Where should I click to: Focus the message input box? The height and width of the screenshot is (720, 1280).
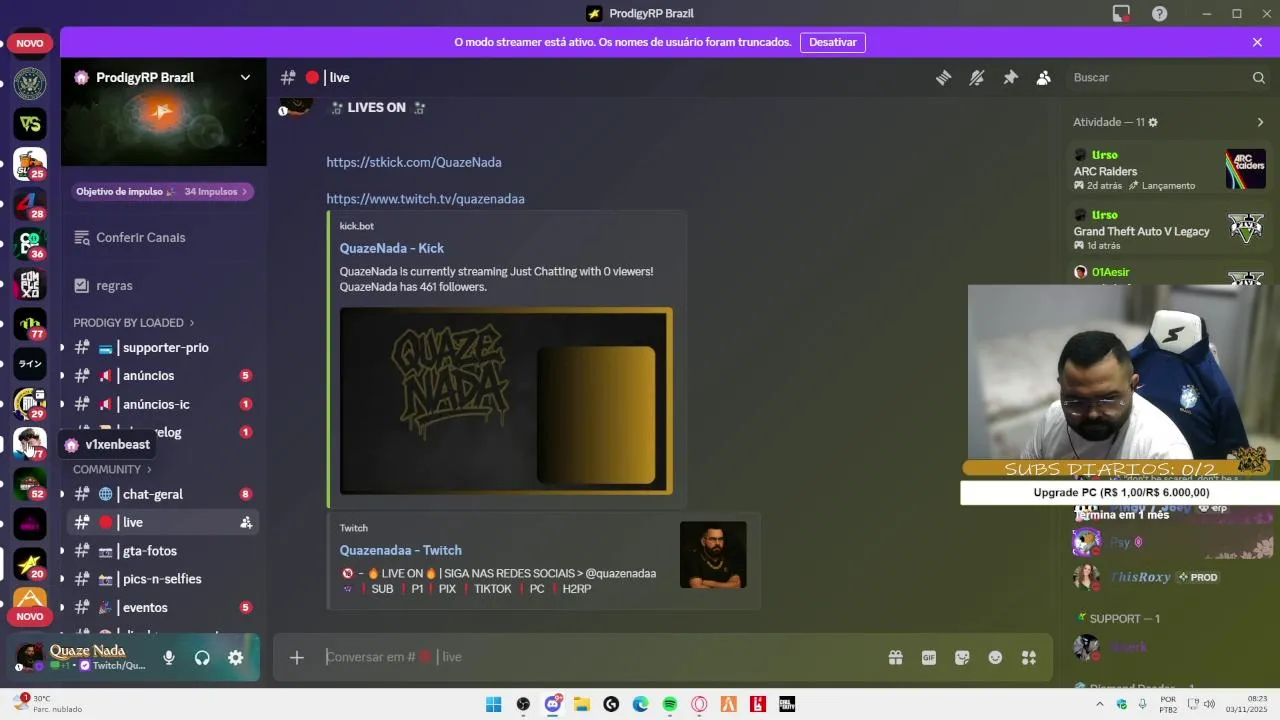pos(600,657)
